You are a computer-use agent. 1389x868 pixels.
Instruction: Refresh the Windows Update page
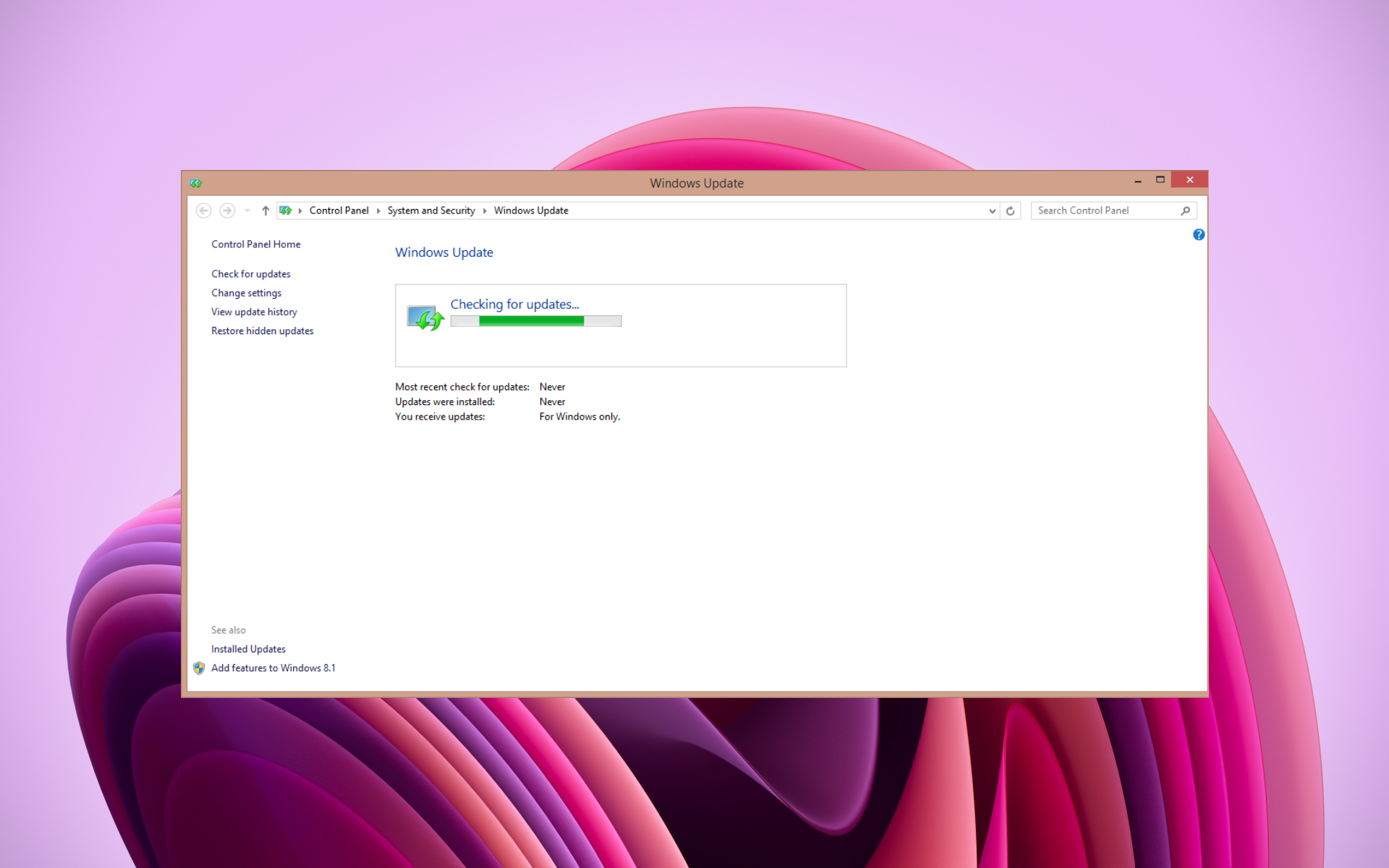coord(1011,210)
